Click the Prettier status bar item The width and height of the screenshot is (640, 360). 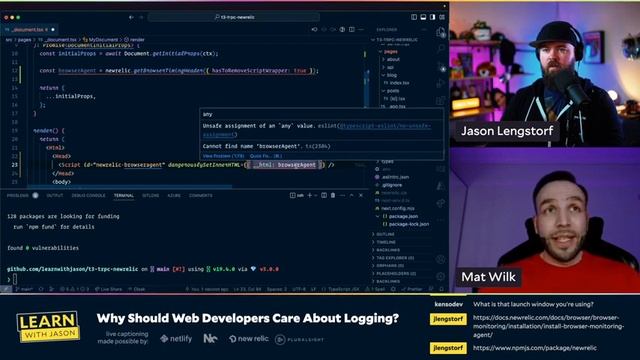pos(411,289)
